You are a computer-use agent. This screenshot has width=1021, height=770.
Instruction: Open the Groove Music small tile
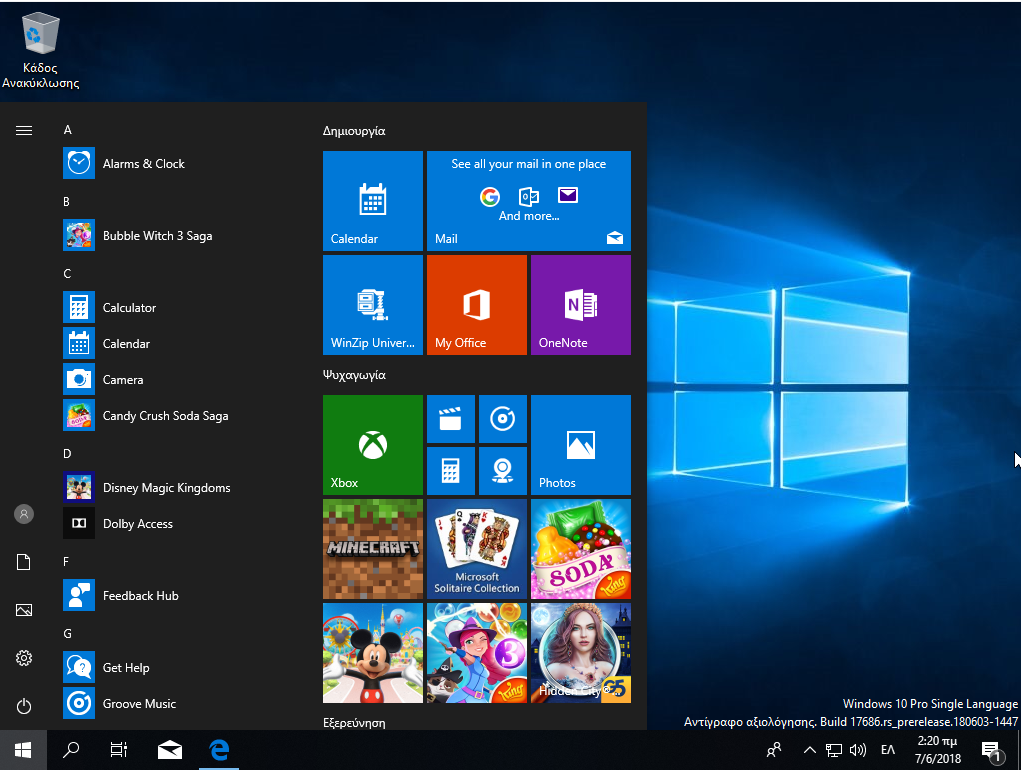(503, 419)
